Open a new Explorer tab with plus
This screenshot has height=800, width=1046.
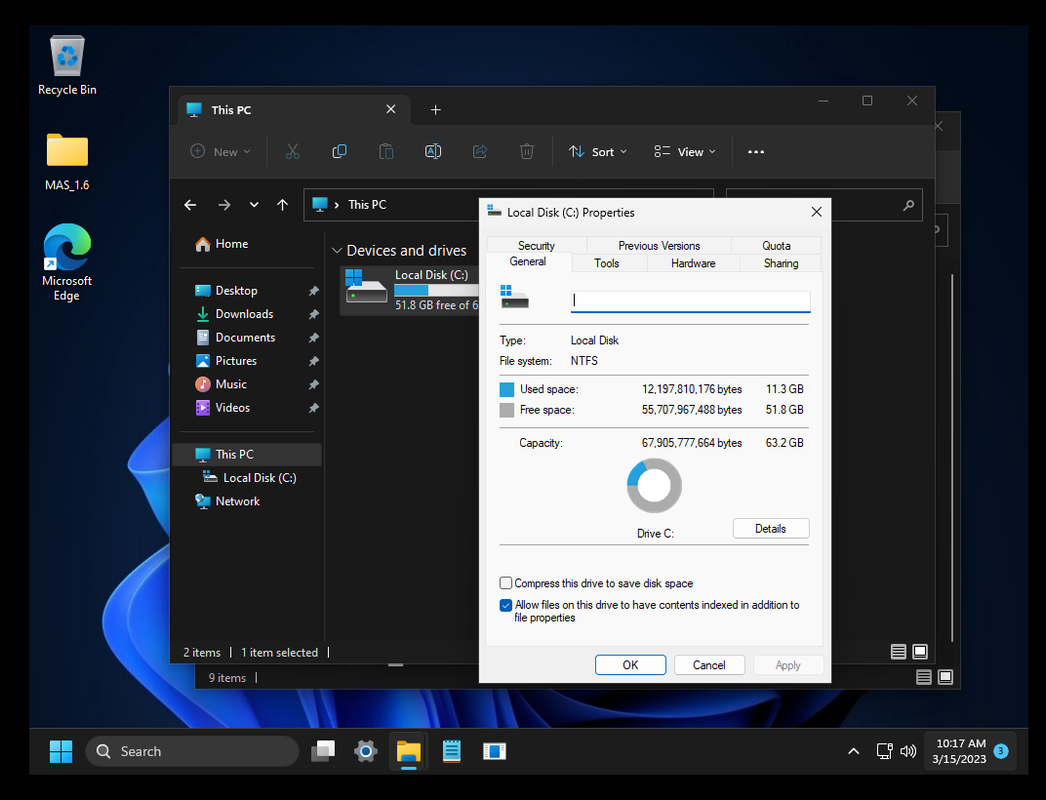coord(436,109)
